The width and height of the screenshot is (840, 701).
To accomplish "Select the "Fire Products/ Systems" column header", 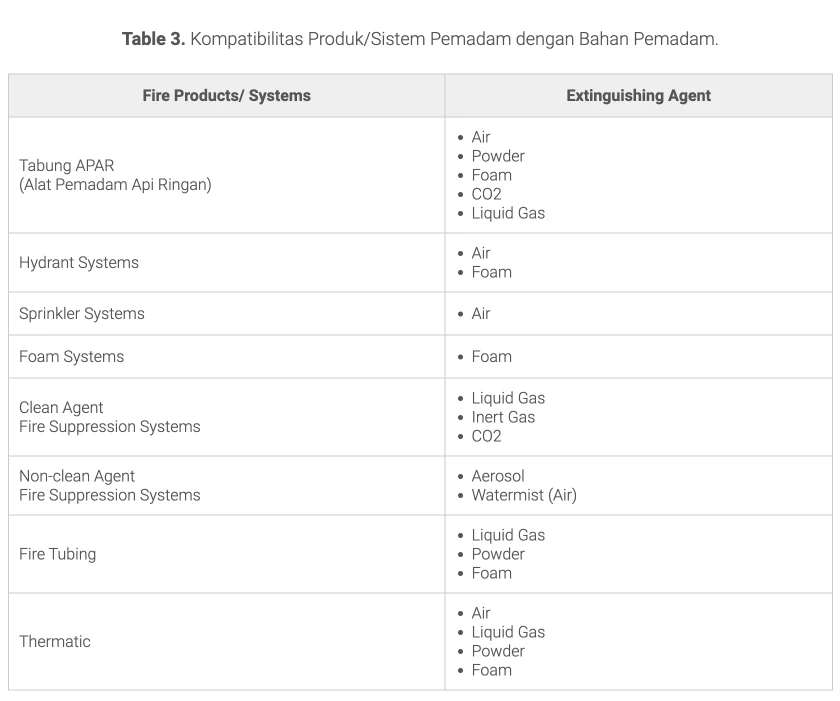I will click(x=226, y=96).
